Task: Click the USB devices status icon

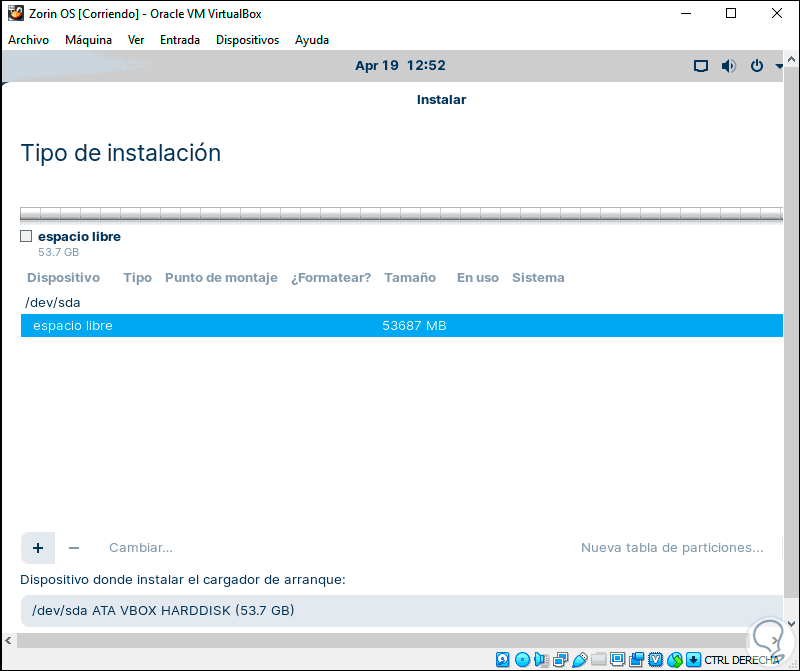Action: pos(579,660)
